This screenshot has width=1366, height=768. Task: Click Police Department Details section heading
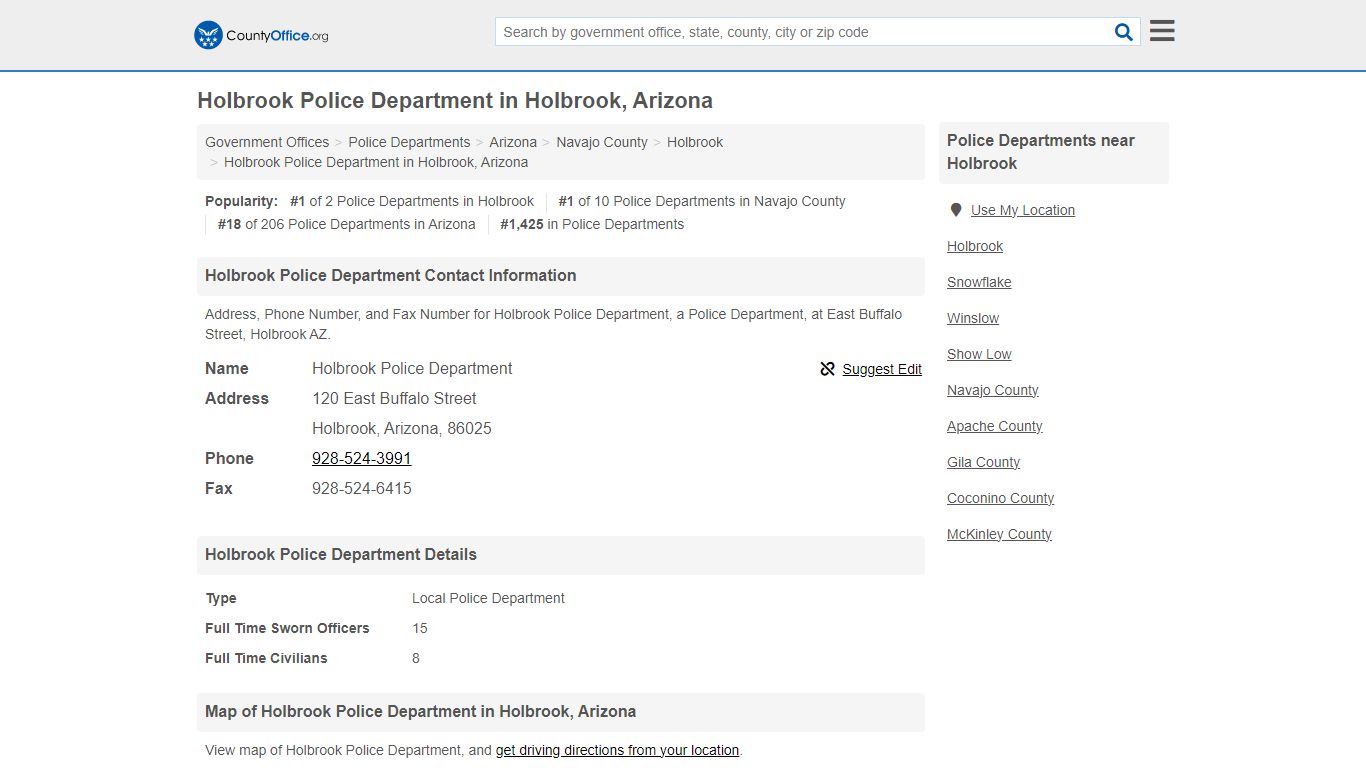point(341,554)
